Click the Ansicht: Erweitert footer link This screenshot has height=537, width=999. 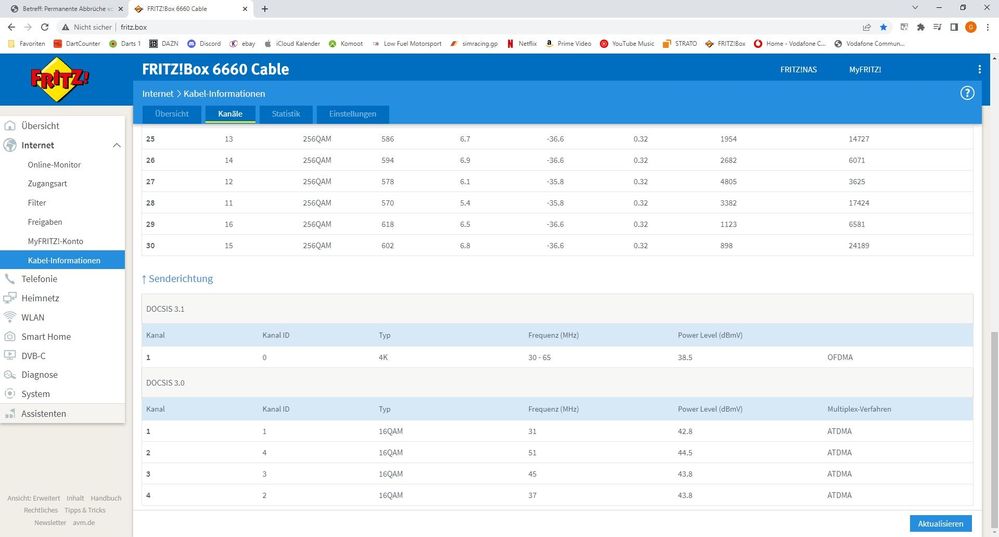[34, 498]
